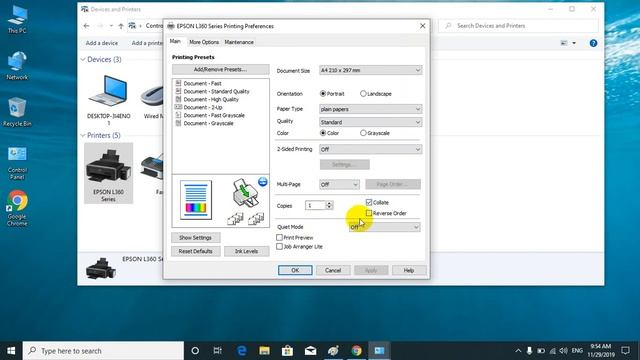Switch to the Main tab
This screenshot has height=360, width=640.
tap(175, 41)
